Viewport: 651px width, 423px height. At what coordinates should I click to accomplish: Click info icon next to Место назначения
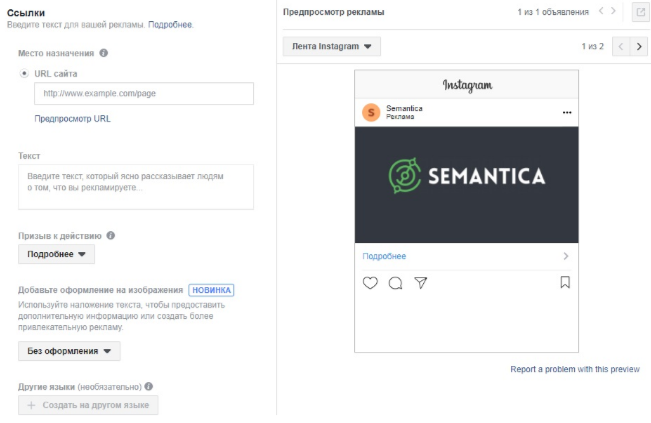104,53
